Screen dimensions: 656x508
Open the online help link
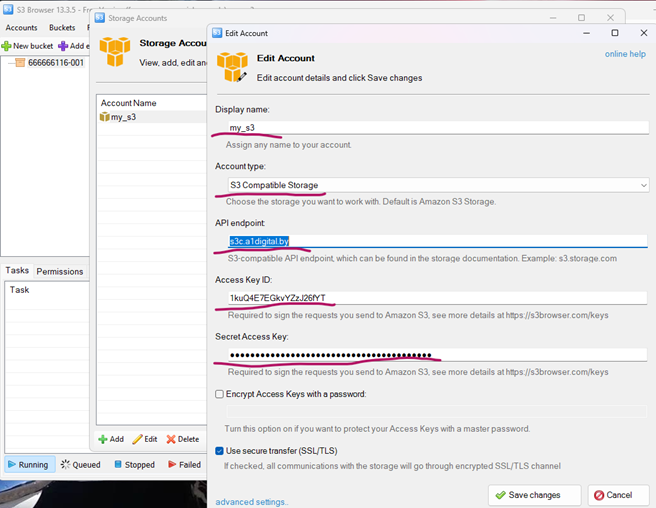pos(625,54)
